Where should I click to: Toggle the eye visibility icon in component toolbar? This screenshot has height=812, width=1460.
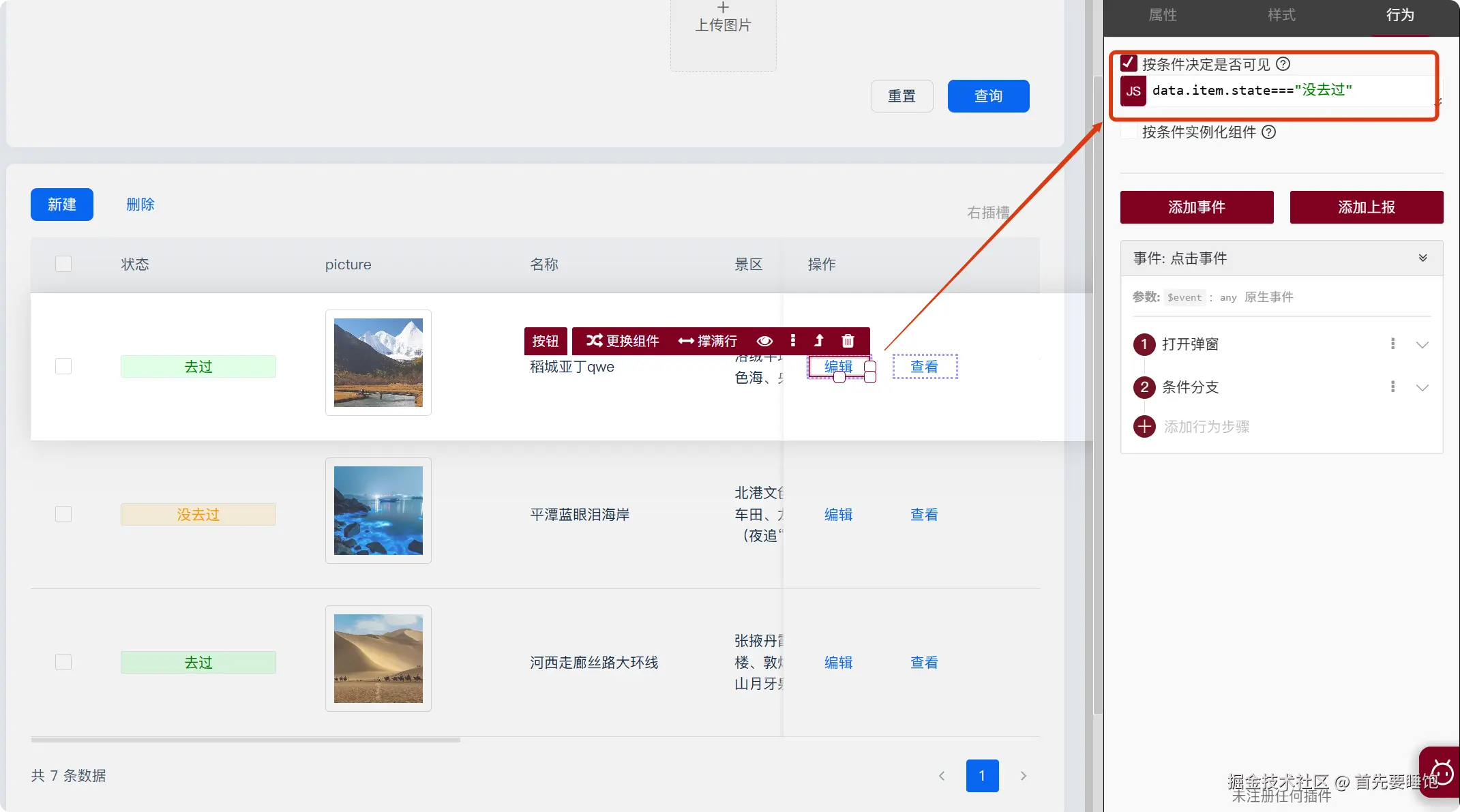[x=764, y=341]
